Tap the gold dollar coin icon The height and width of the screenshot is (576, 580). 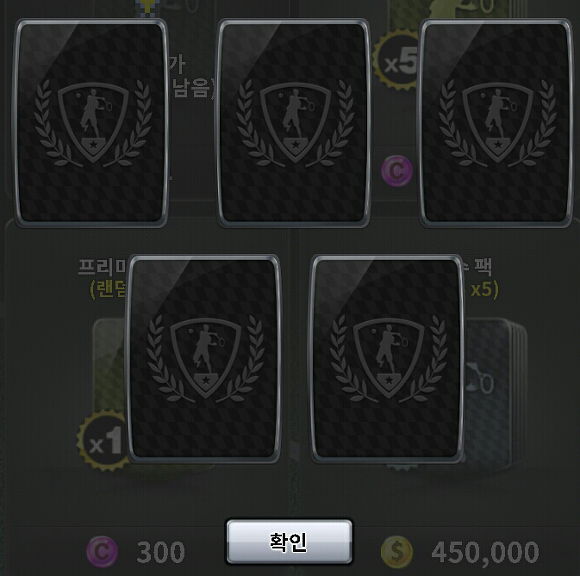[x=397, y=552]
